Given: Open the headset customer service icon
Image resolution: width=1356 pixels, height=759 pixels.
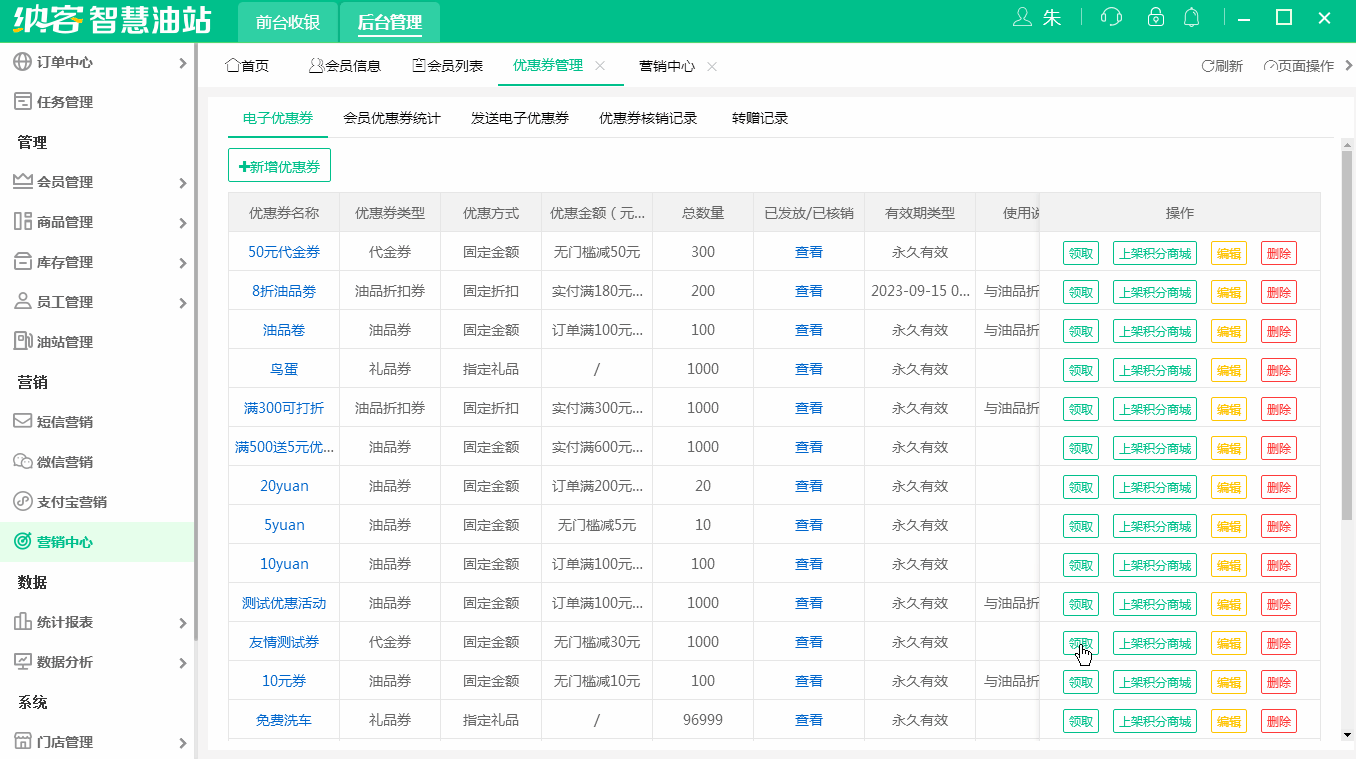Looking at the screenshot, I should [x=1110, y=17].
